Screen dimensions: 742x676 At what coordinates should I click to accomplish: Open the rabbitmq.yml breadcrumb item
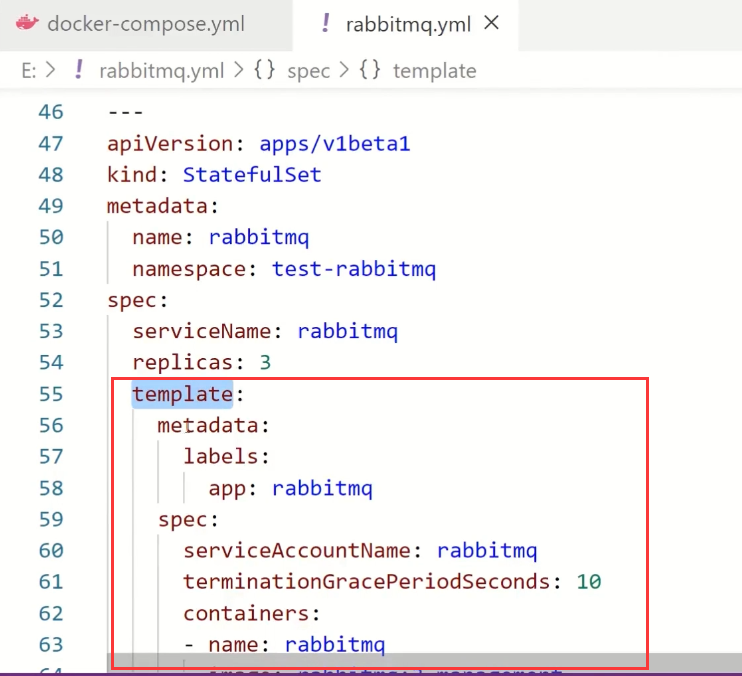pyautogui.click(x=161, y=71)
